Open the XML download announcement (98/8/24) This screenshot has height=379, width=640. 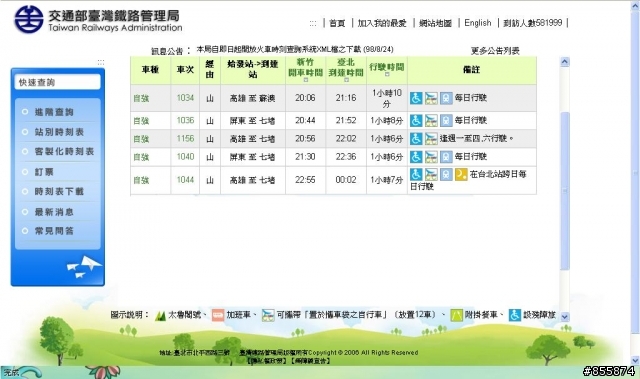pos(295,49)
